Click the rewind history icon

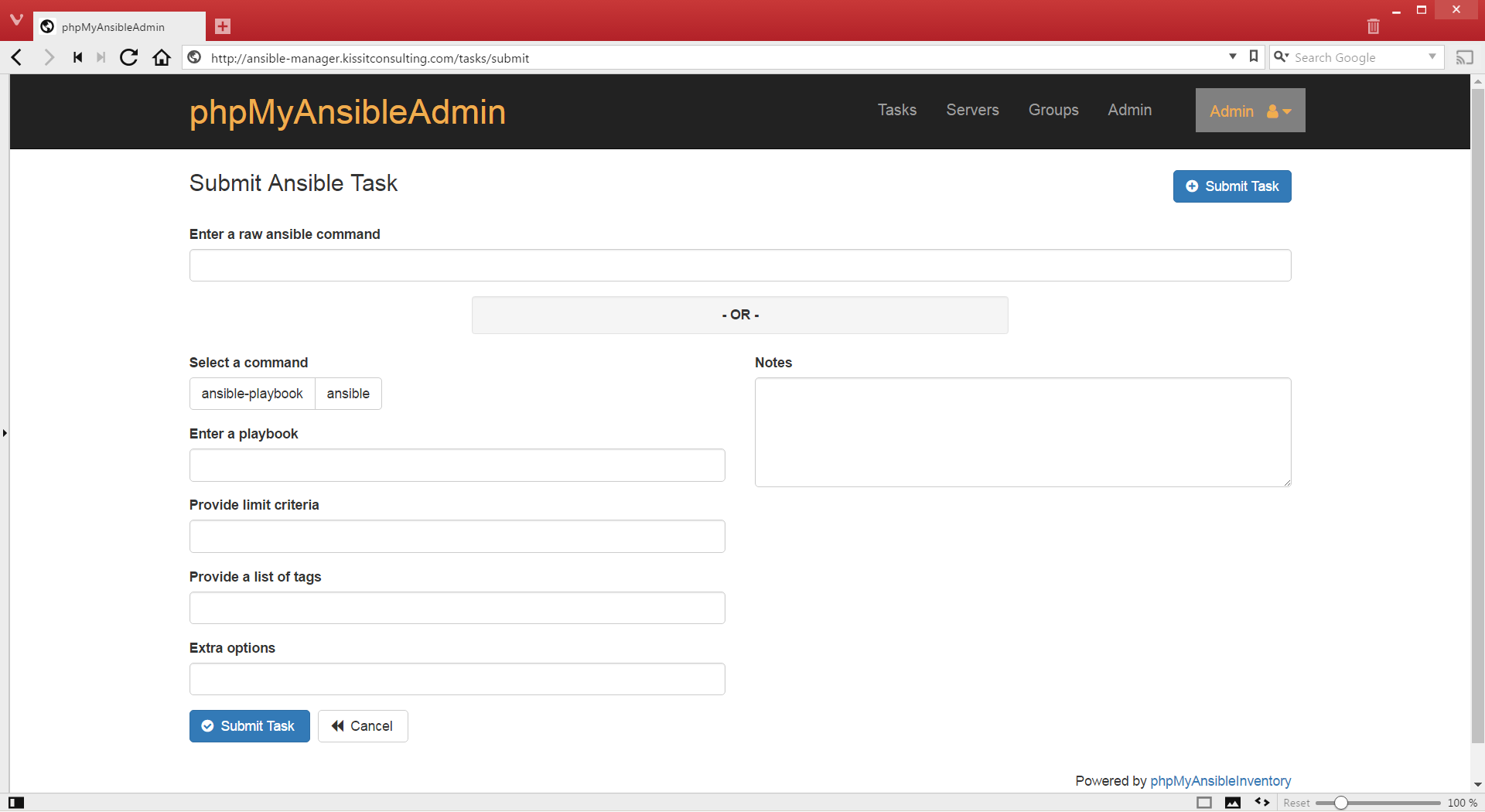point(77,57)
